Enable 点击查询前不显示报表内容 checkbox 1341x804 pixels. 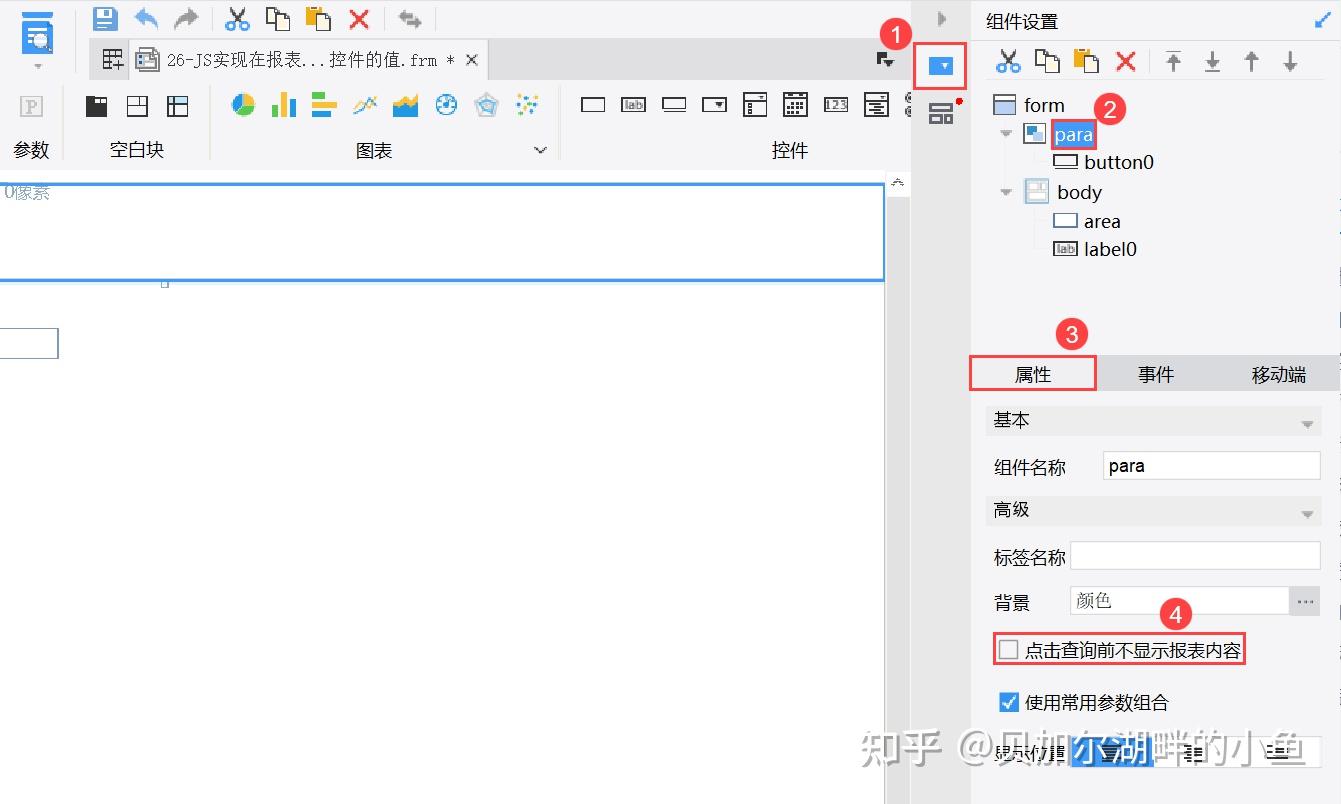1007,649
